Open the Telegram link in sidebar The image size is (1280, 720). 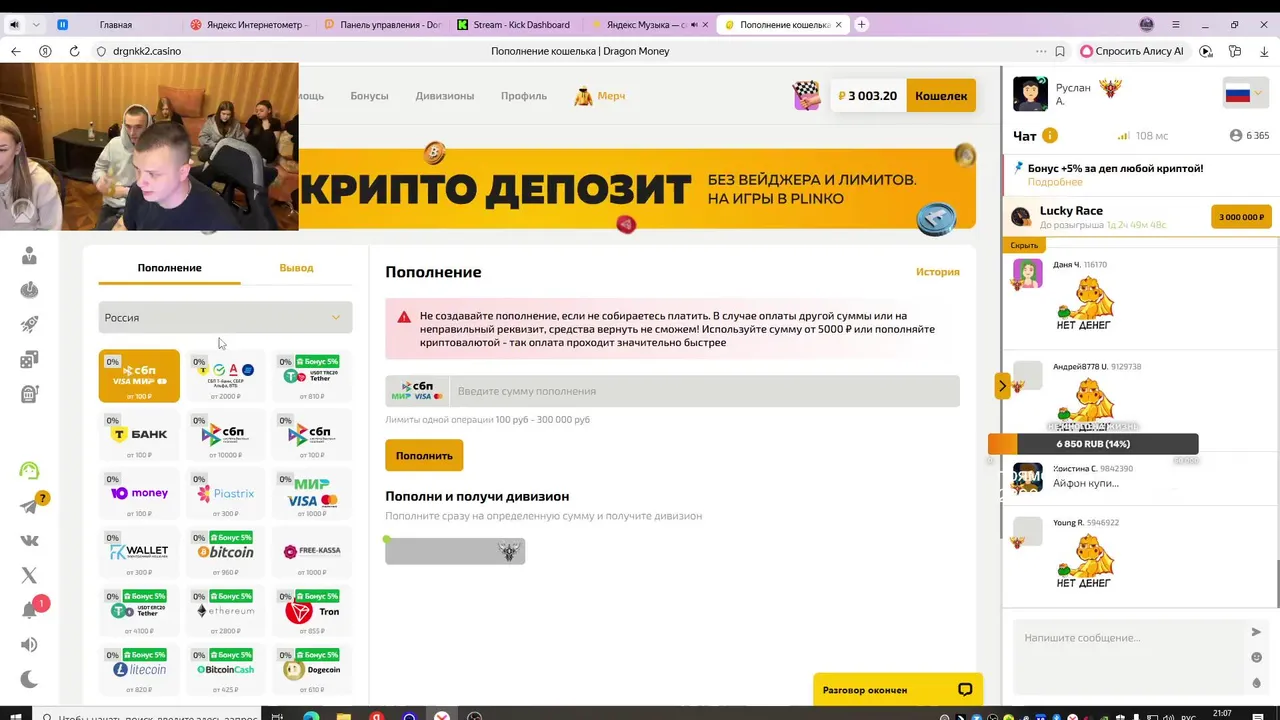[29, 506]
